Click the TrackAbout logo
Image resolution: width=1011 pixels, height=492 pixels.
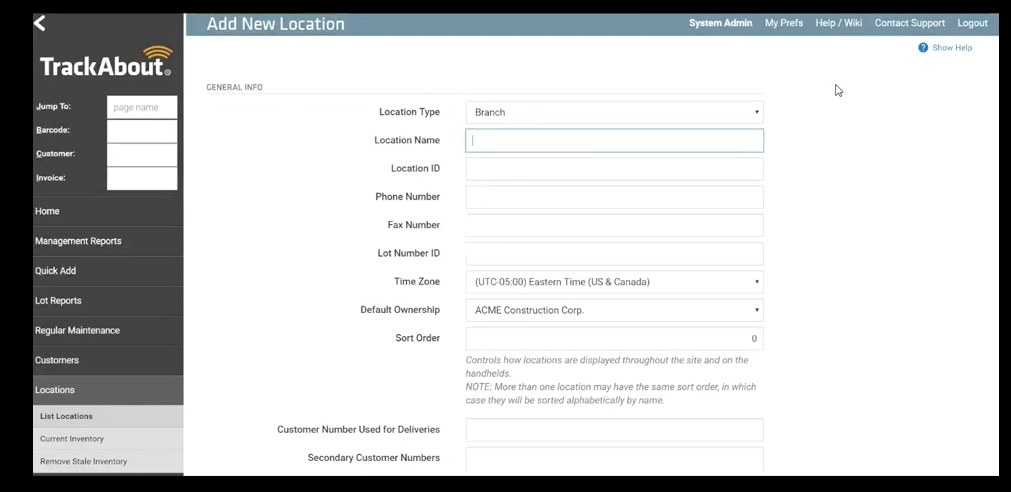click(106, 62)
